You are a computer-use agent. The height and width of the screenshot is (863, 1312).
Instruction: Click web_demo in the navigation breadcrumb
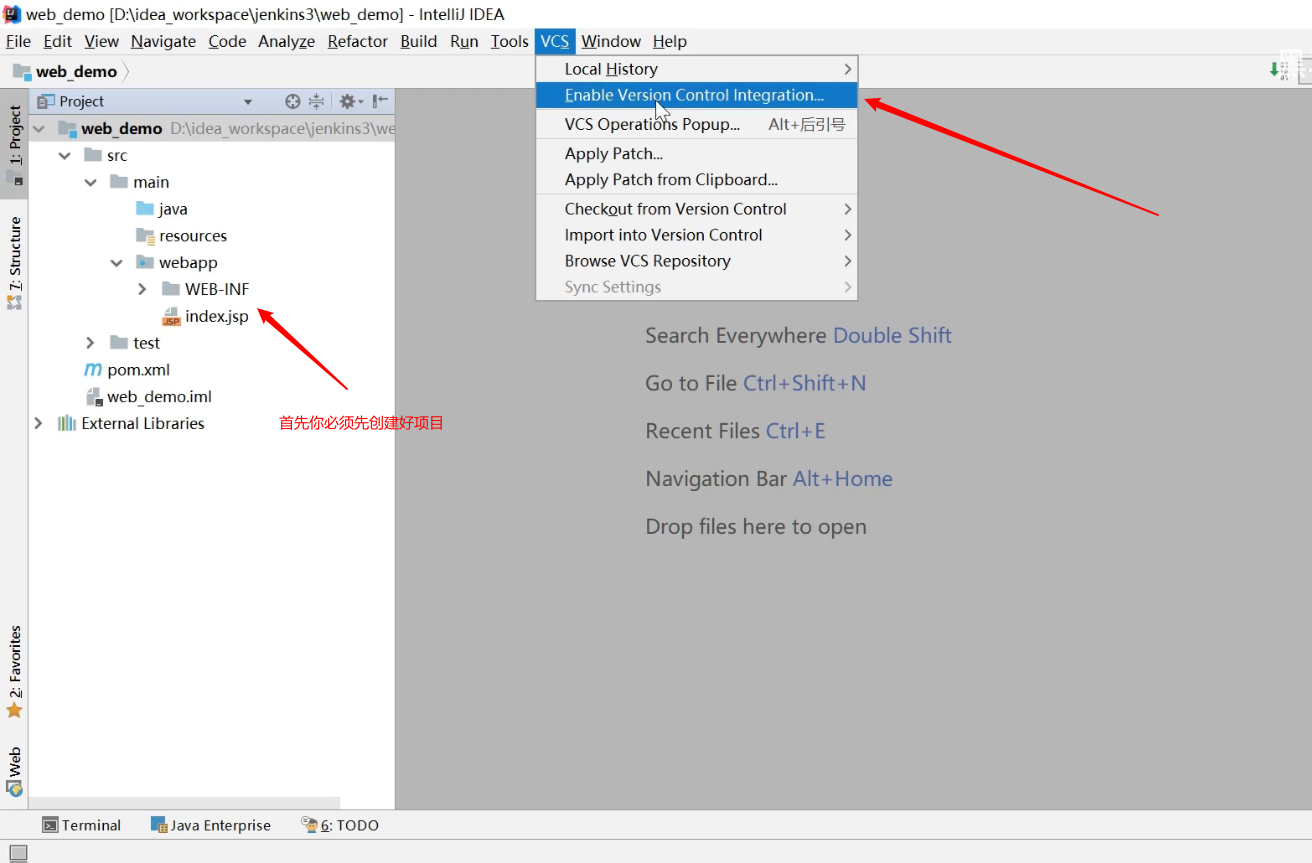76,71
